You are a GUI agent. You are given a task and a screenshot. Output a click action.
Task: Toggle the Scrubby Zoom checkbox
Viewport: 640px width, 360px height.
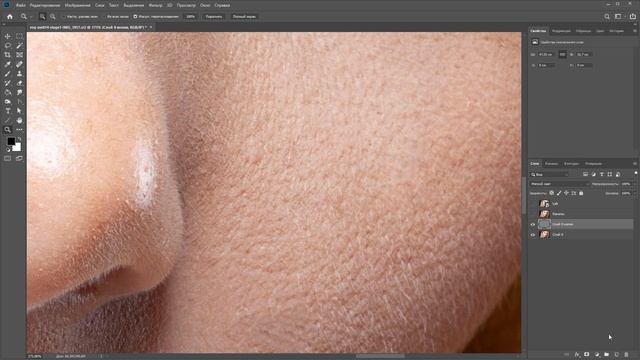135,17
